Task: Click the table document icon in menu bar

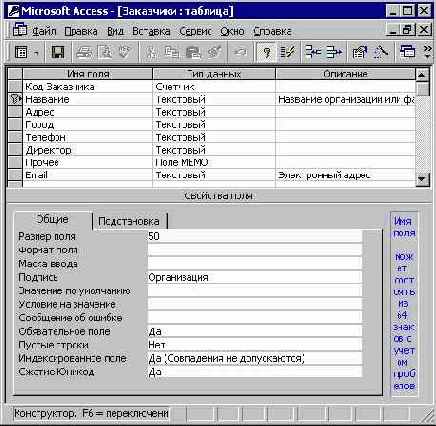Action: point(20,30)
